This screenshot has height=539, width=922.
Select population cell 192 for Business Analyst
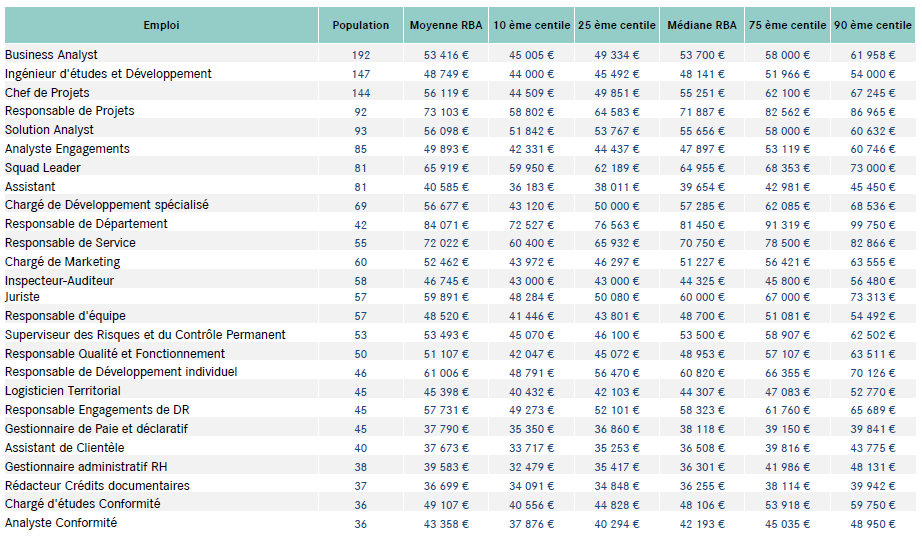tap(360, 55)
